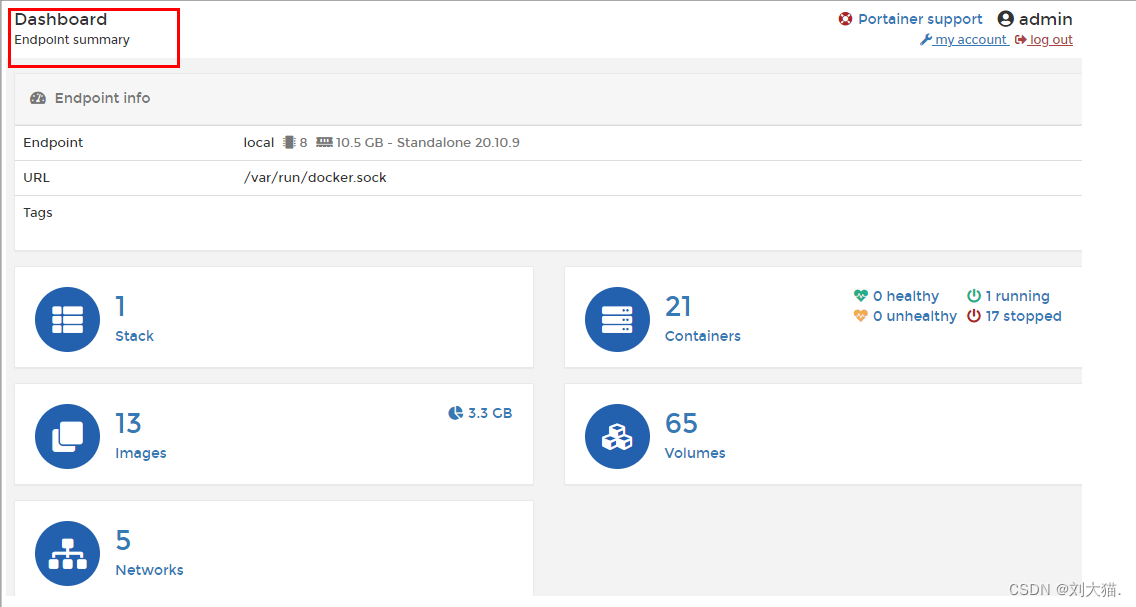Viewport: 1136px width, 607px height.
Task: Click the wrench icon beside my account
Action: [926, 40]
